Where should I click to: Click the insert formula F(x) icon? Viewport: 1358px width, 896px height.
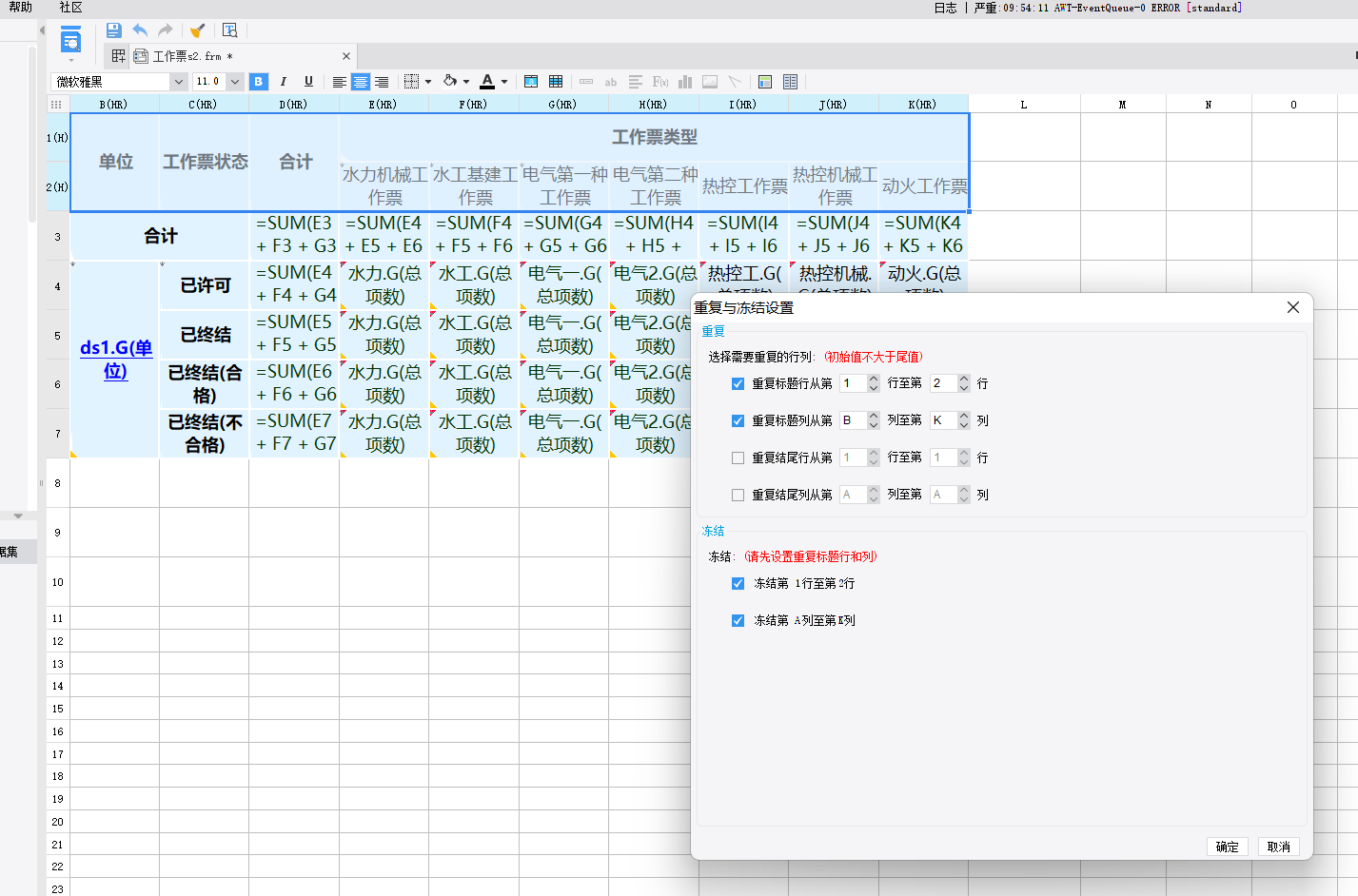click(659, 82)
